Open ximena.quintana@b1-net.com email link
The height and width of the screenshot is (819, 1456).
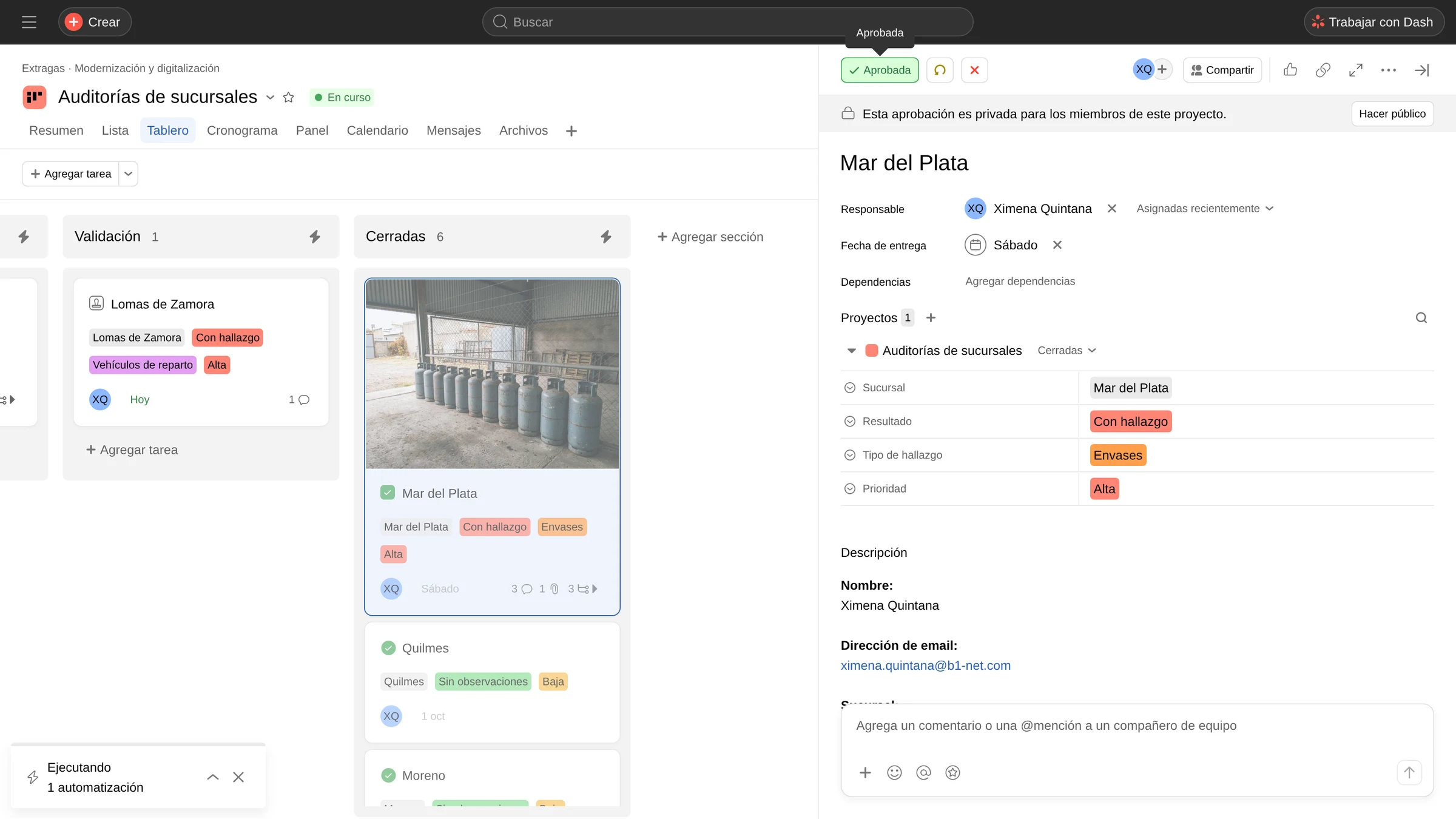coord(926,666)
